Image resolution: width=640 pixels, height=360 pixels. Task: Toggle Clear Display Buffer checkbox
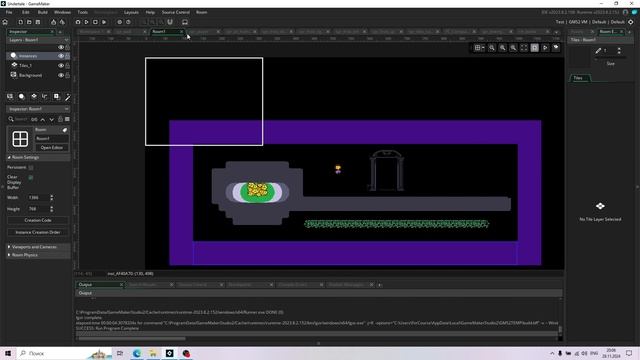tap(31, 178)
